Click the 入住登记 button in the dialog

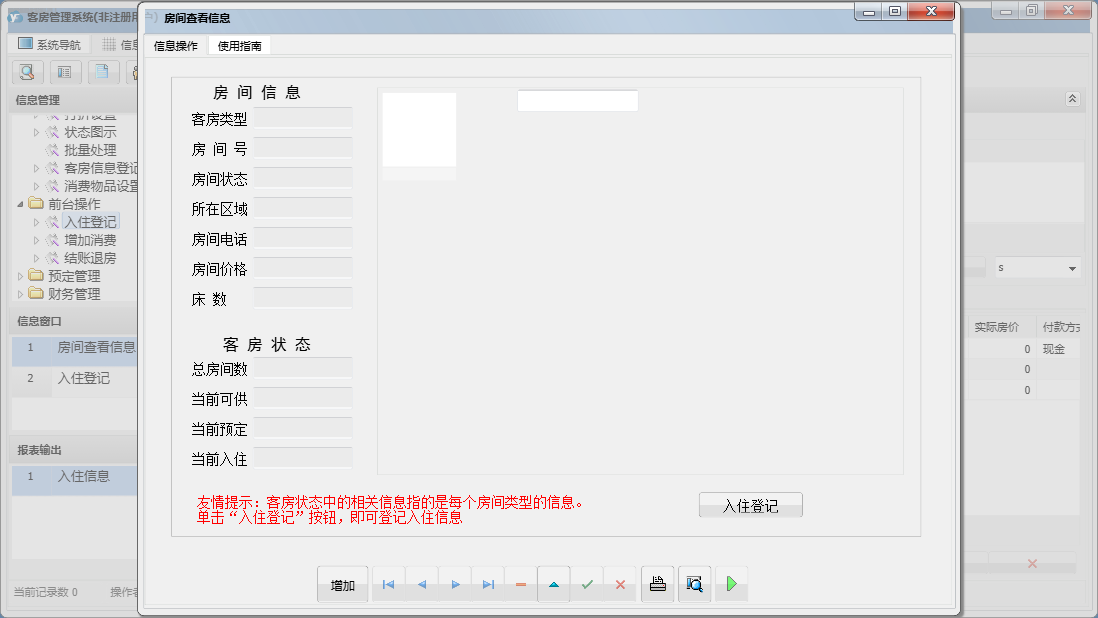coord(751,505)
